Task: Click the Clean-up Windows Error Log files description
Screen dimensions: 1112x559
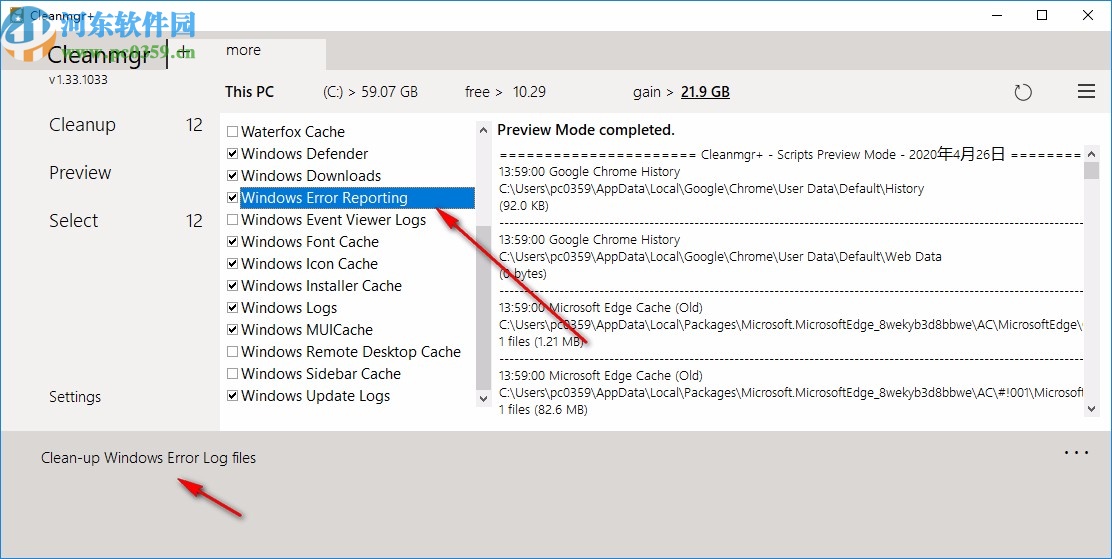Action: tap(148, 458)
